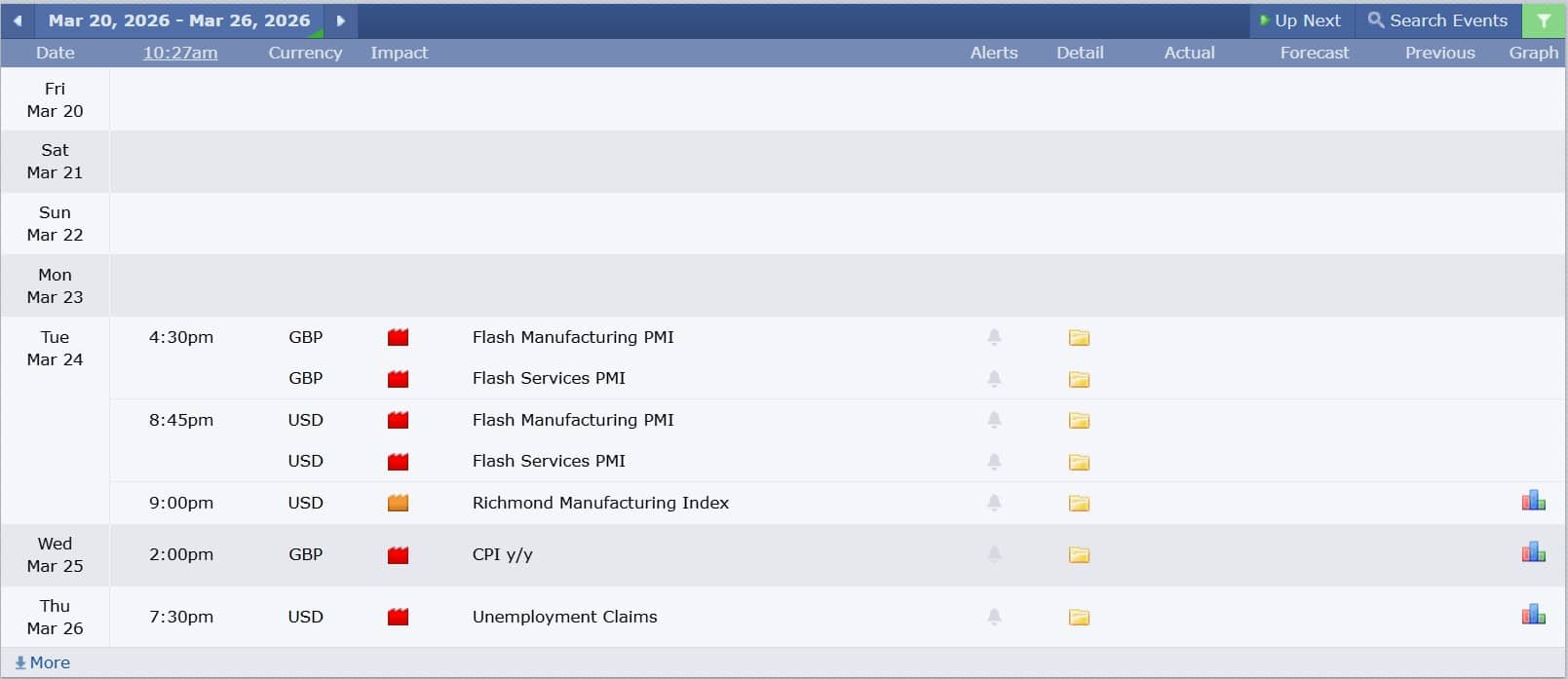Screen dimensions: 1568x679
Task: Open detail folder for GBP Flash Manufacturing PMI
Action: tap(1079, 338)
